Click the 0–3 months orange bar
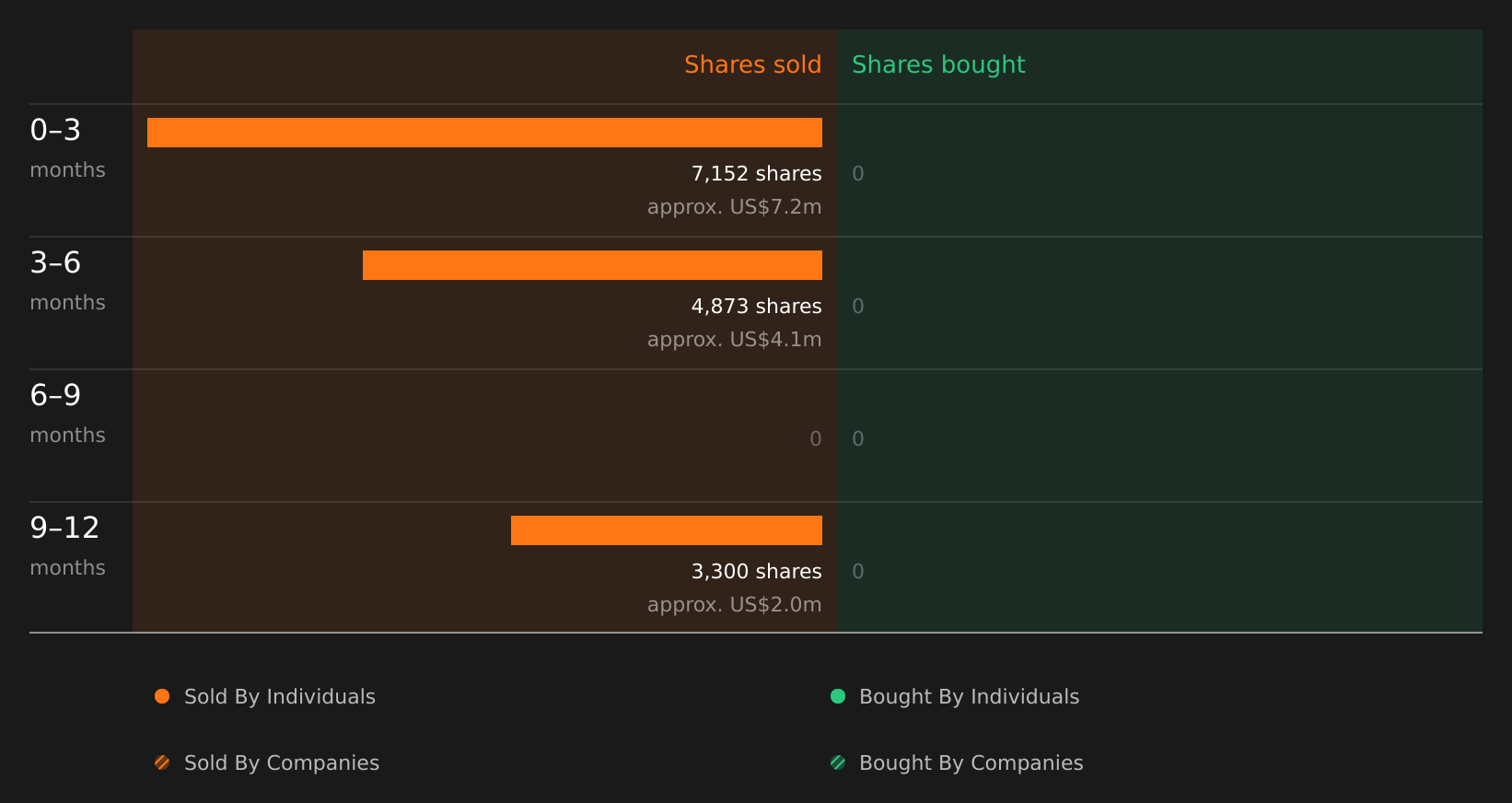1512x803 pixels. click(484, 133)
